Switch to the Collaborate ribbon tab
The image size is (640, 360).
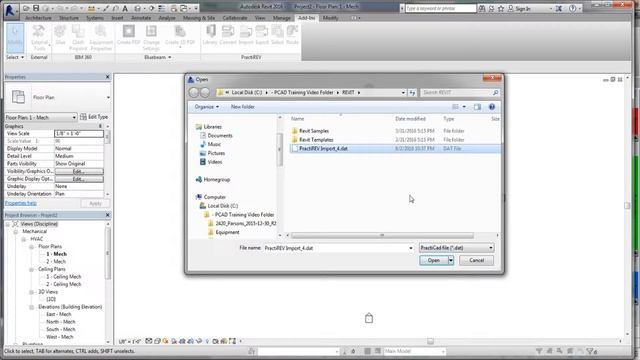235,18
